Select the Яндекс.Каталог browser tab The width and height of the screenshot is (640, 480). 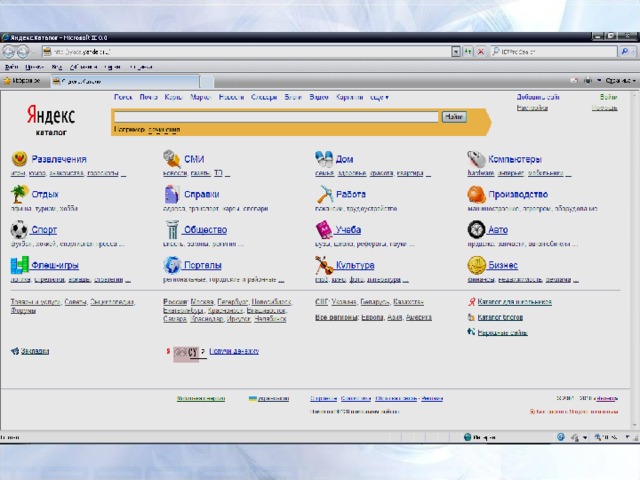(x=125, y=81)
